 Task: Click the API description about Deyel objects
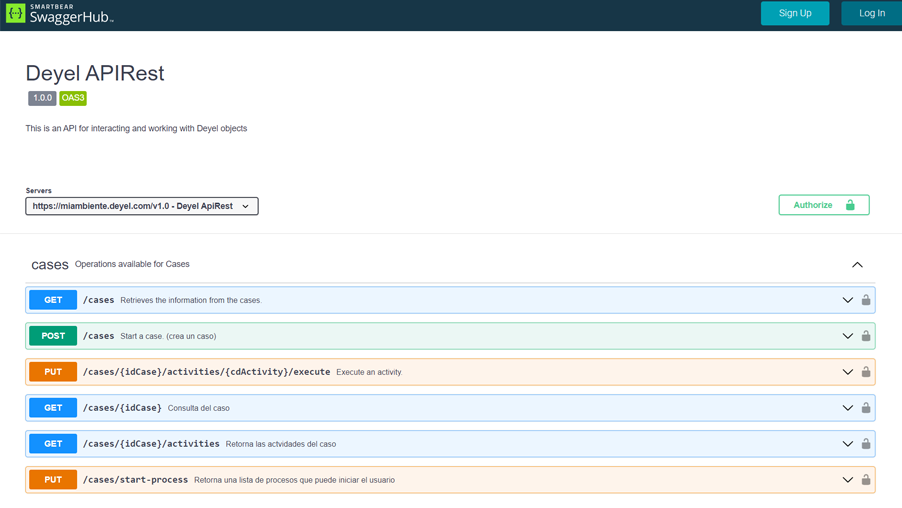click(136, 128)
